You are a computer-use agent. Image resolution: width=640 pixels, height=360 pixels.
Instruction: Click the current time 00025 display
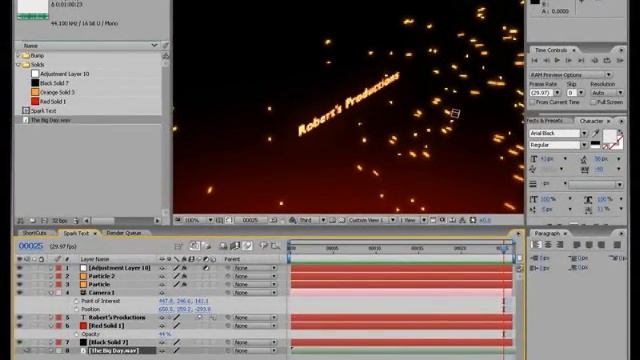click(31, 246)
